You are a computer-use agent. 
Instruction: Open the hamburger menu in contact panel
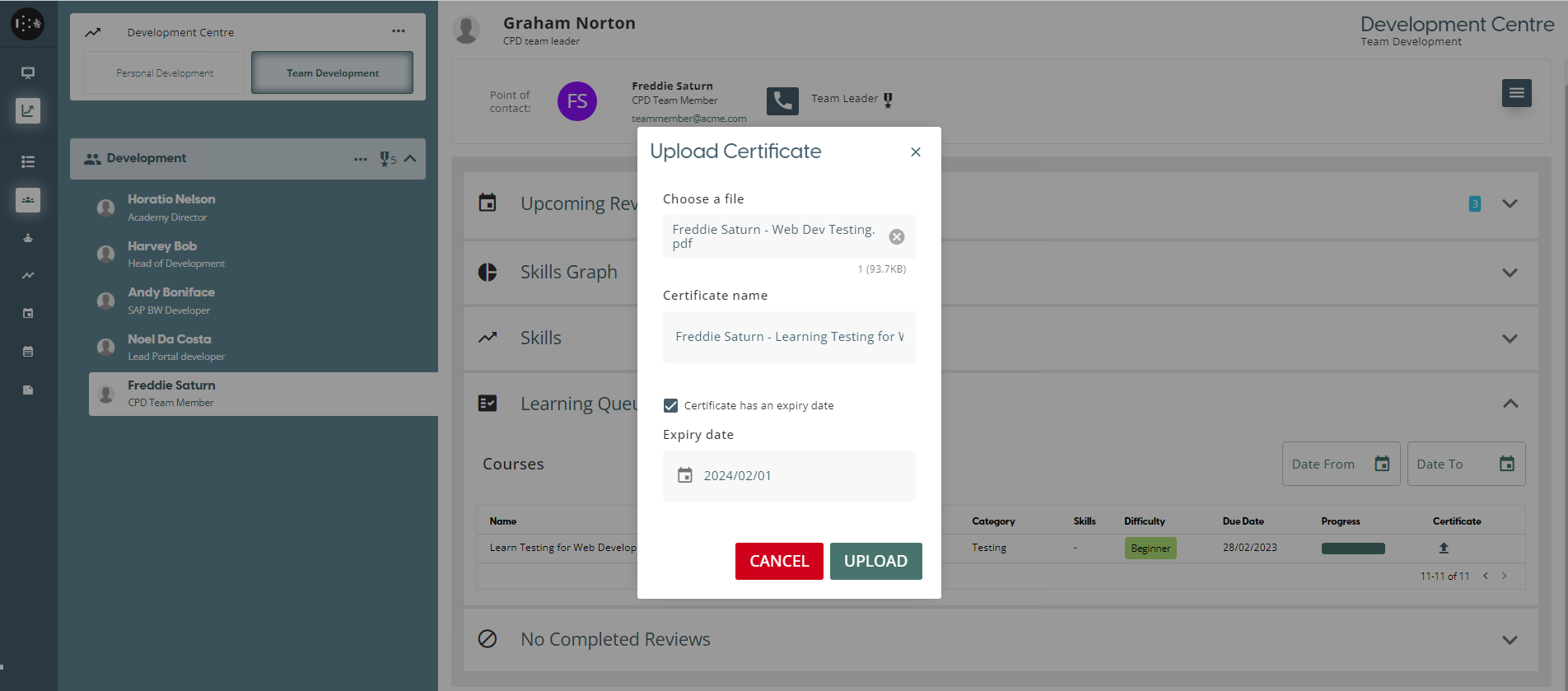1516,93
